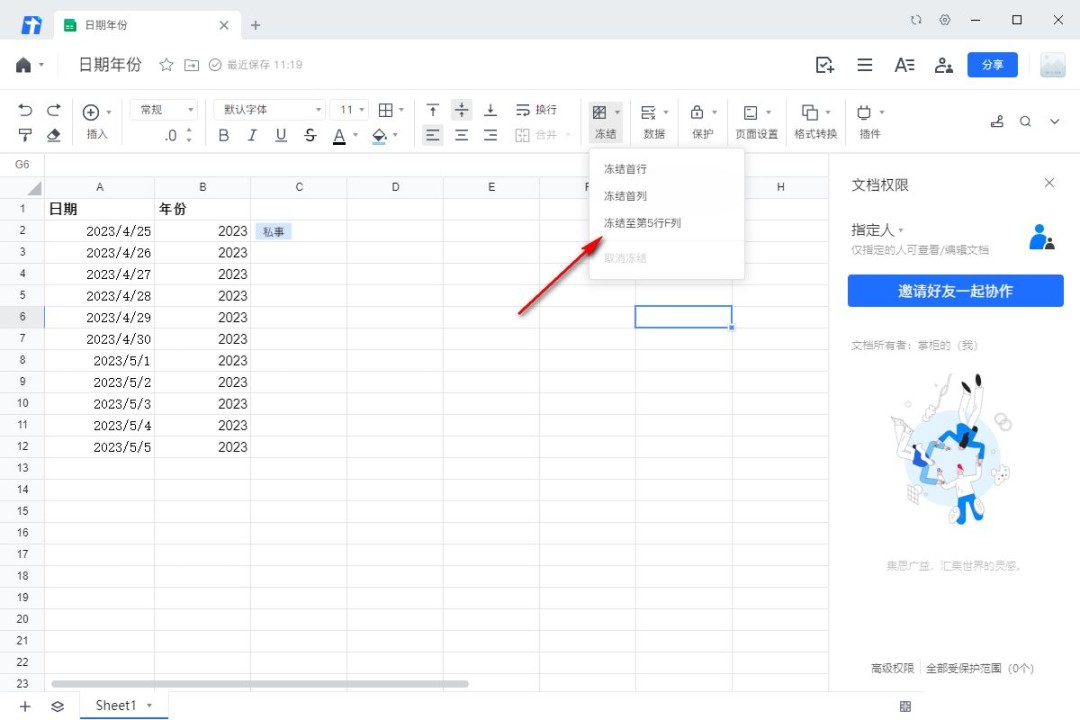
Task: Click the blue 分享 share button
Action: point(992,65)
